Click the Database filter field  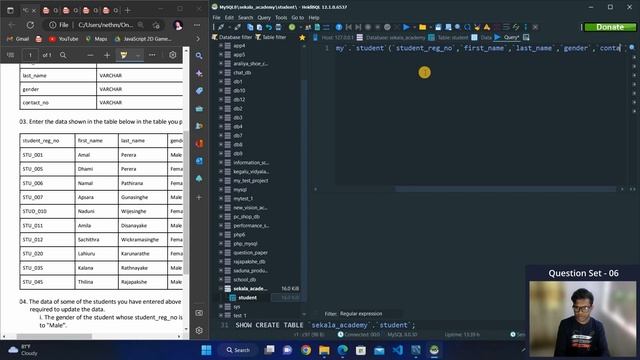[x=232, y=37]
